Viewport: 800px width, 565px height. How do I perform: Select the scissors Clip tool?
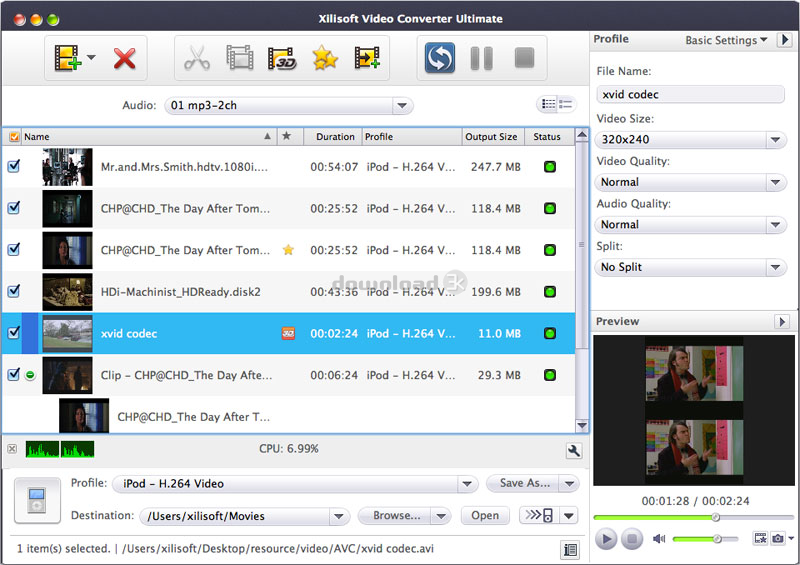(x=197, y=58)
